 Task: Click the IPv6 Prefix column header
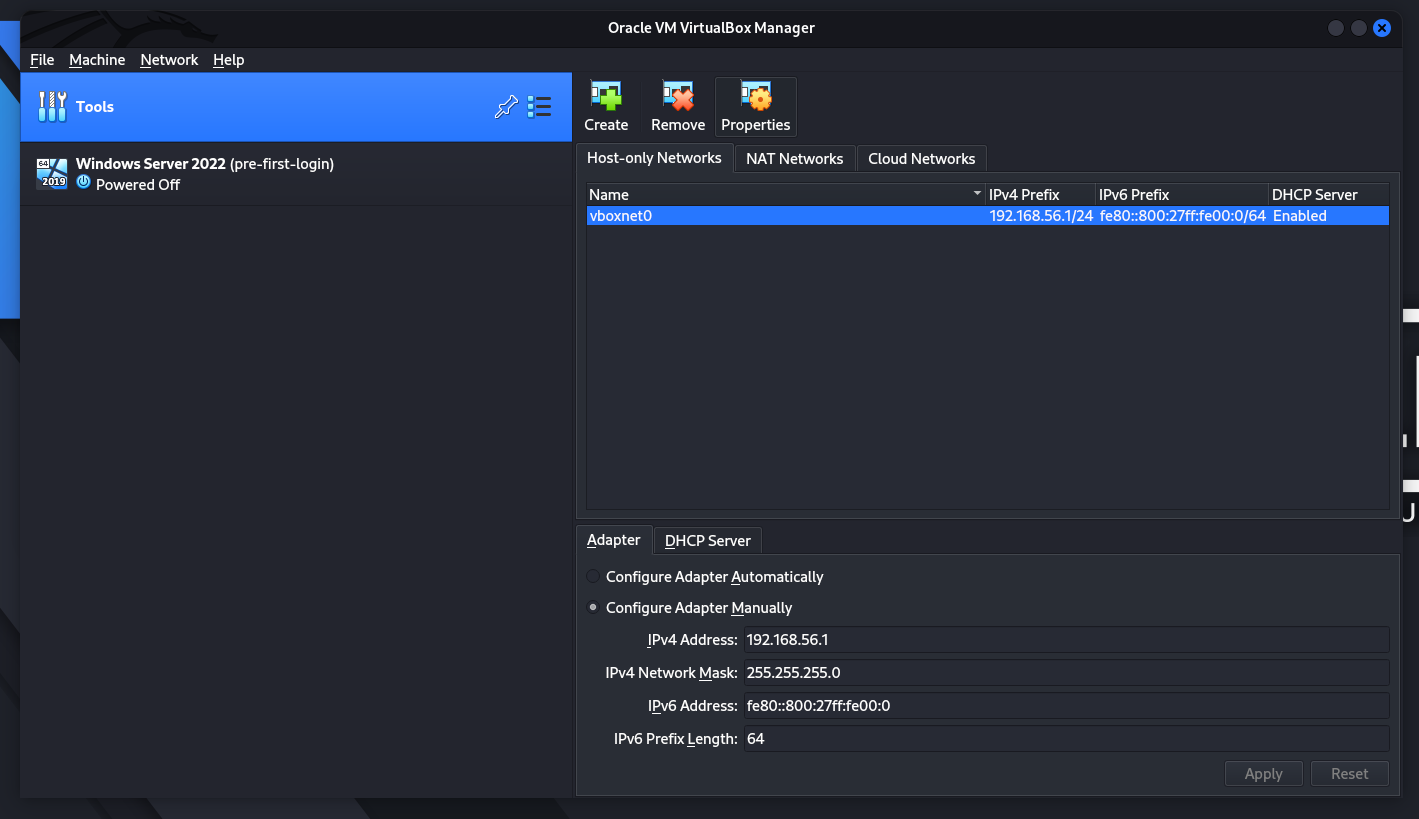pos(1182,195)
